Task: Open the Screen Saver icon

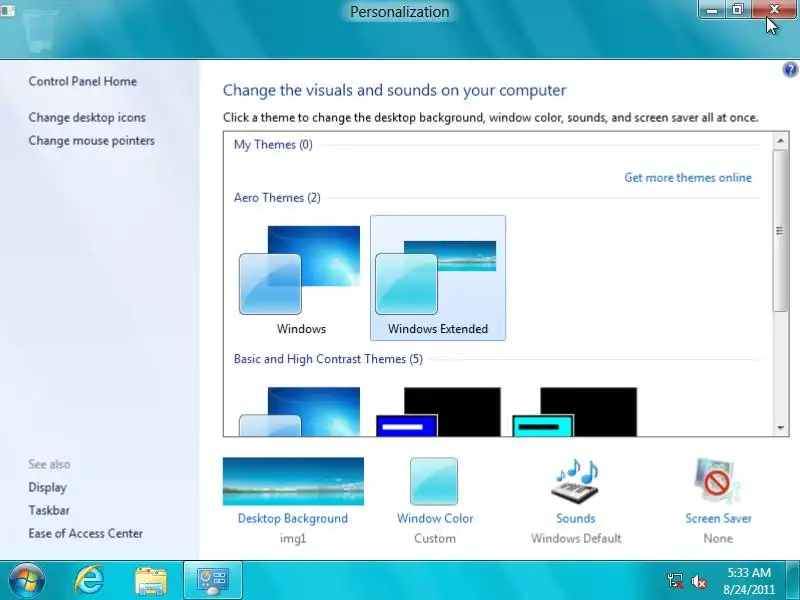Action: pos(718,481)
